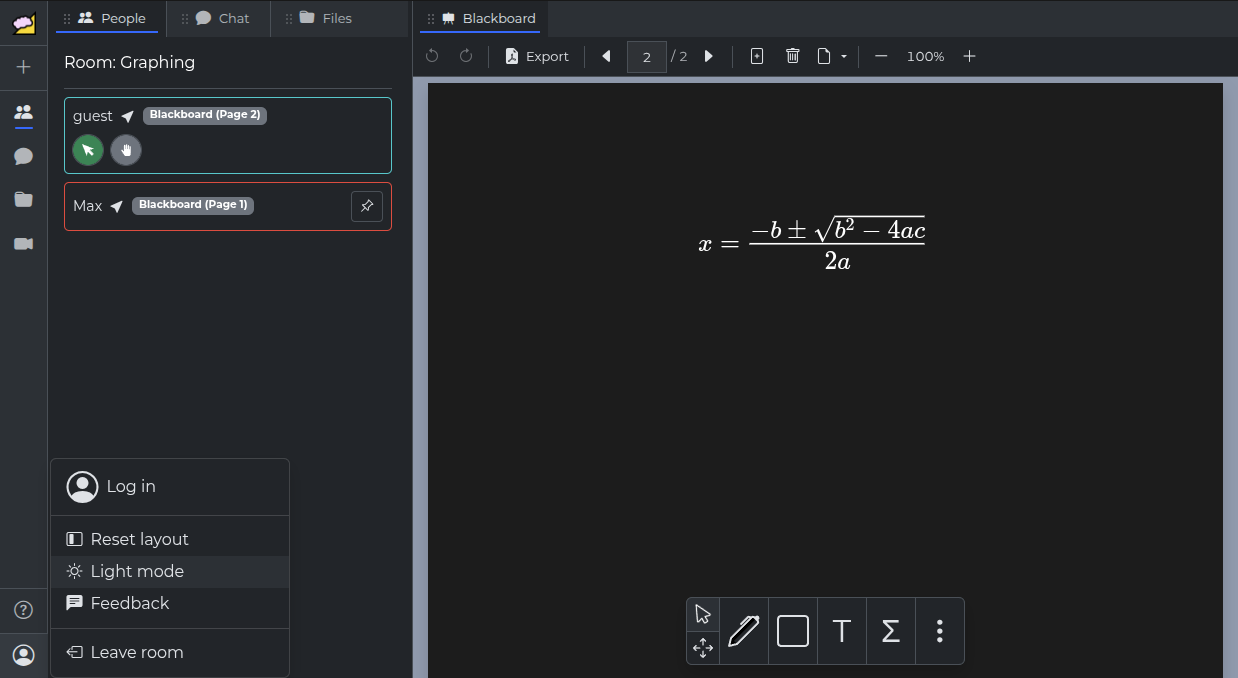Select the move/pan tool
The width and height of the screenshot is (1238, 678).
tap(703, 648)
